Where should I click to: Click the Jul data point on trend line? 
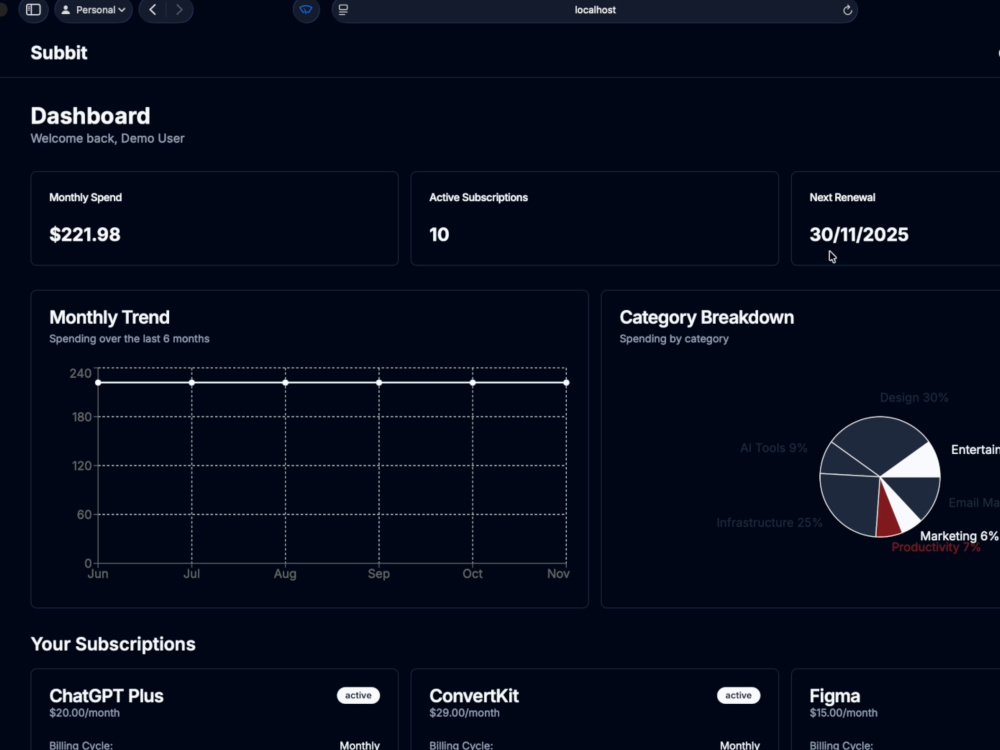[192, 383]
